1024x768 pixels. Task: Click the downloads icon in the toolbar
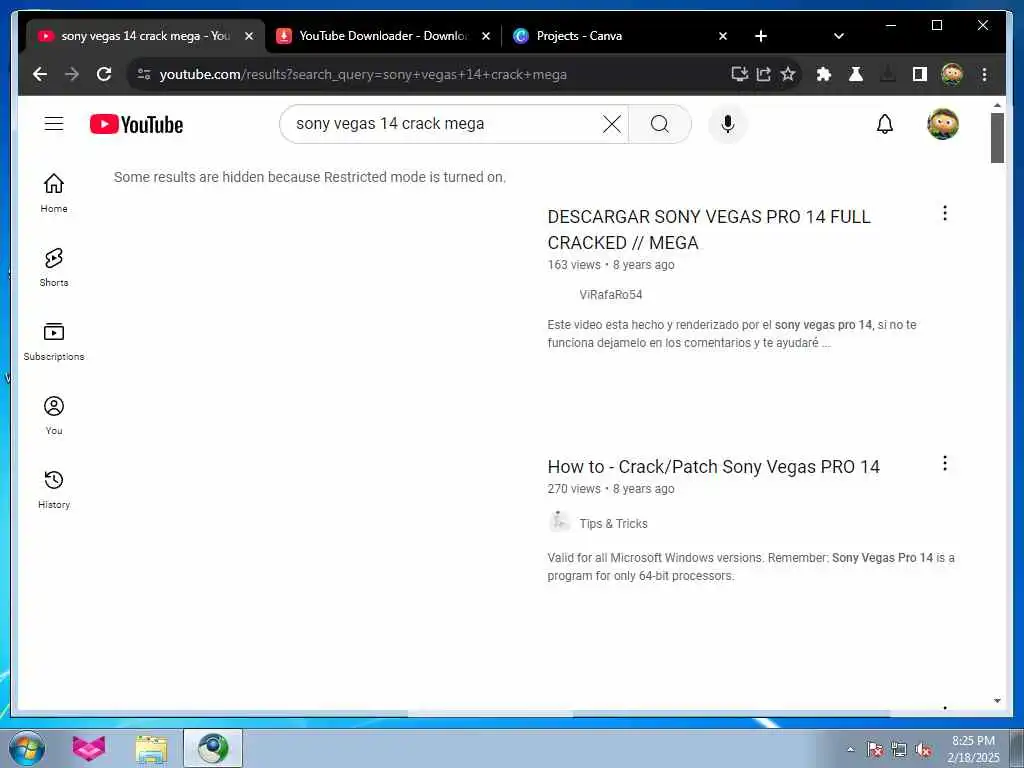click(x=888, y=74)
